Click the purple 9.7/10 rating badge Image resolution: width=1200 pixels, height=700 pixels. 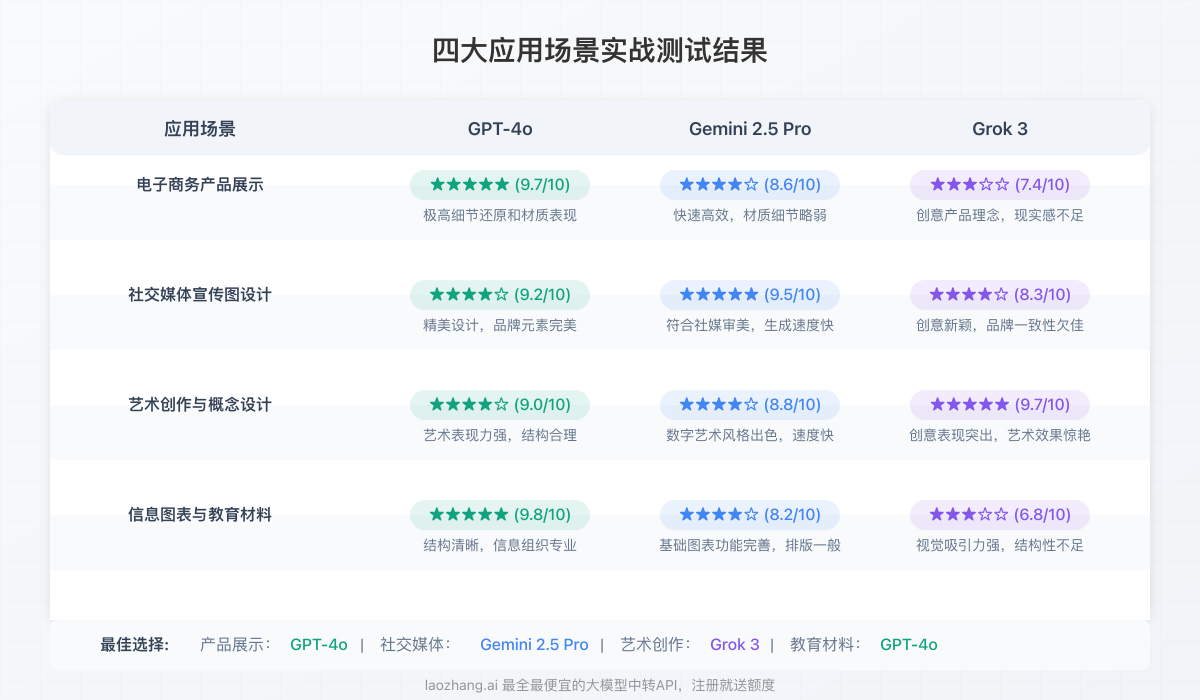point(1000,405)
